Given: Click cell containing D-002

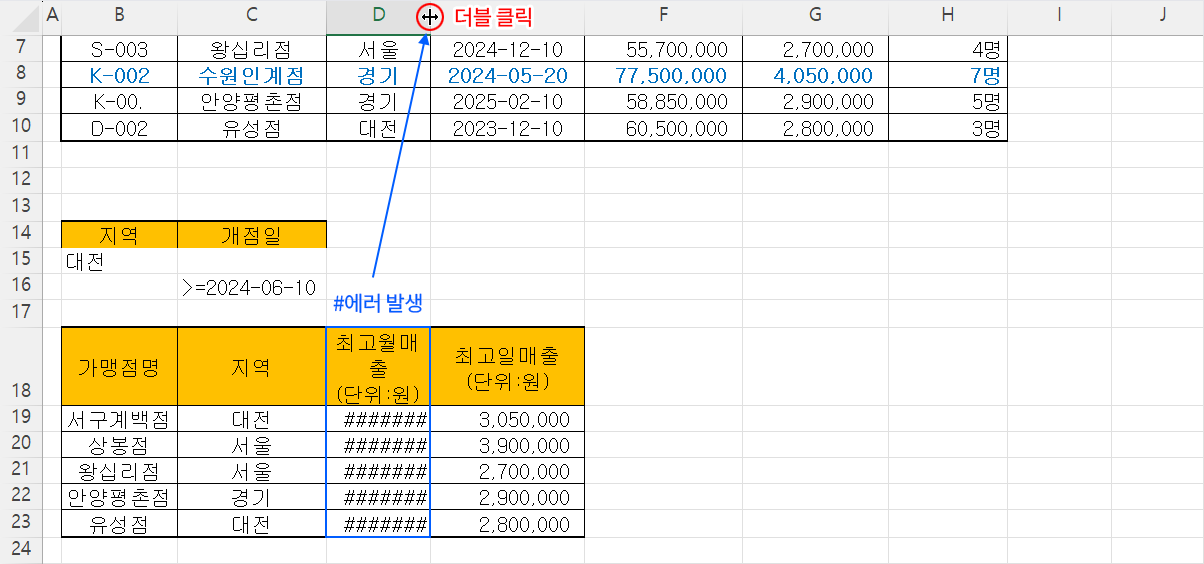Looking at the screenshot, I should (120, 128).
